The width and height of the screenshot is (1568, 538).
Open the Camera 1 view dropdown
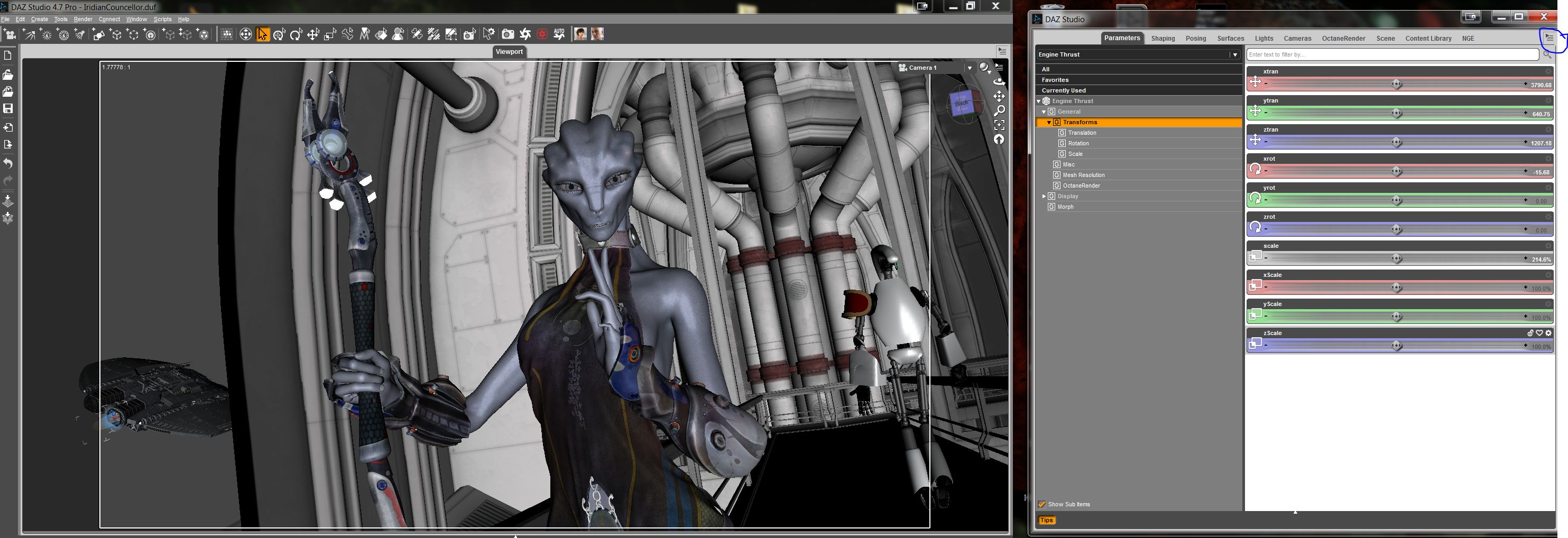pos(970,68)
